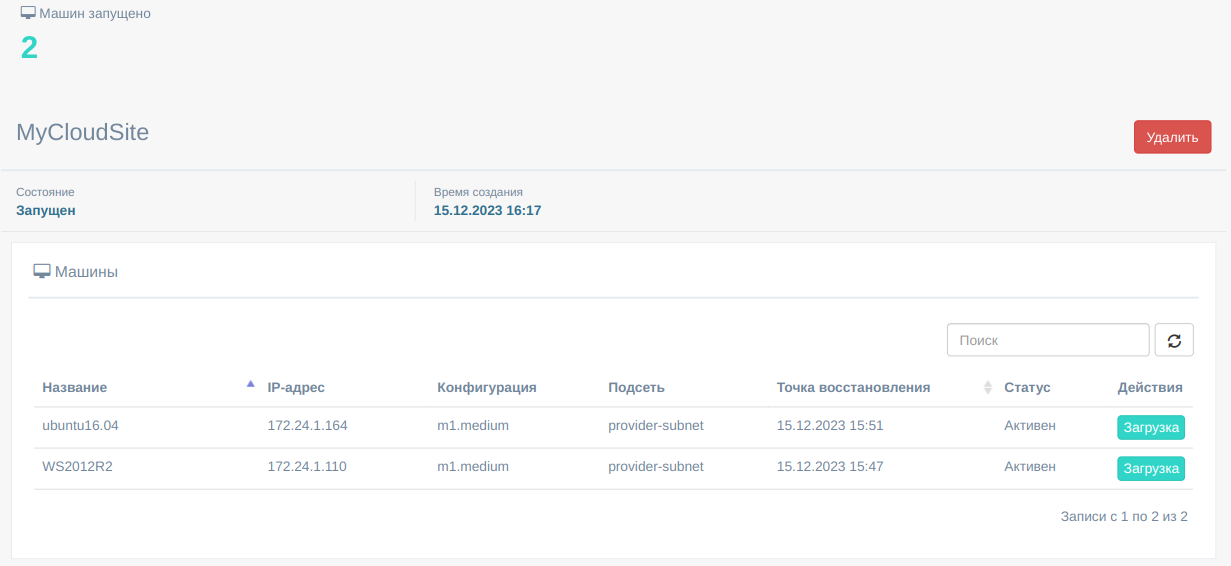This screenshot has width=1231, height=566.
Task: Click the Название column header
Action: 74,387
